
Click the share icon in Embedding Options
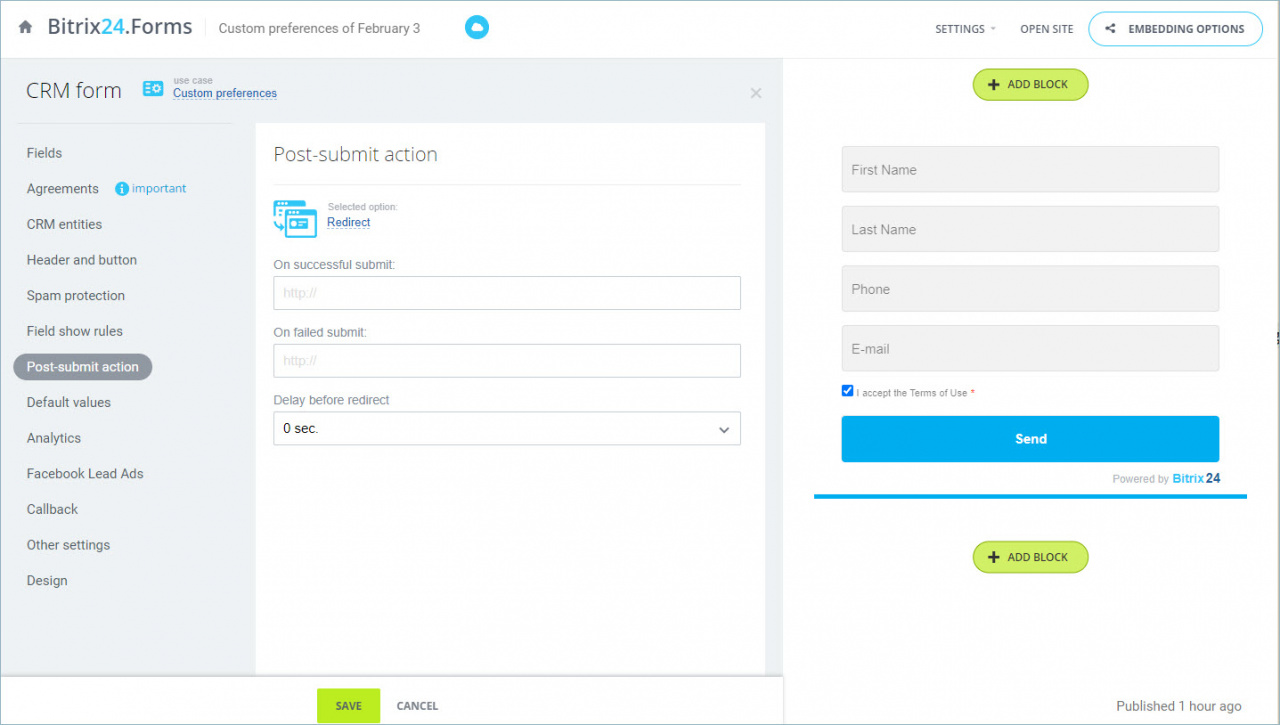(1111, 29)
